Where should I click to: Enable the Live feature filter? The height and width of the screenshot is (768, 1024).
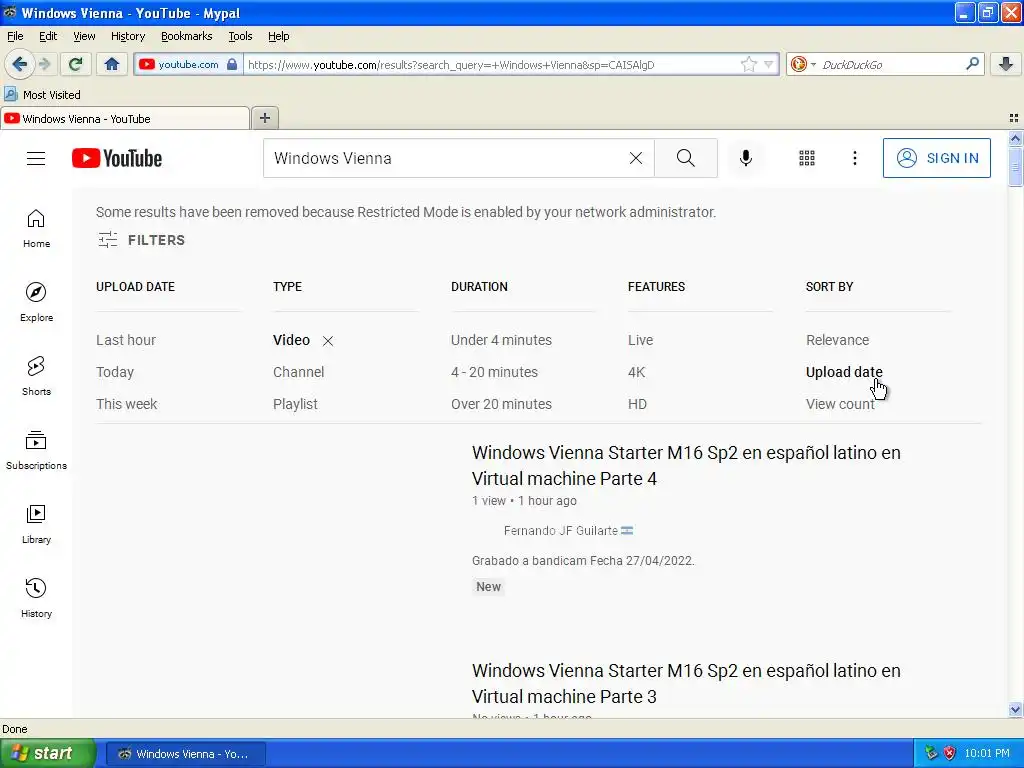coord(640,340)
